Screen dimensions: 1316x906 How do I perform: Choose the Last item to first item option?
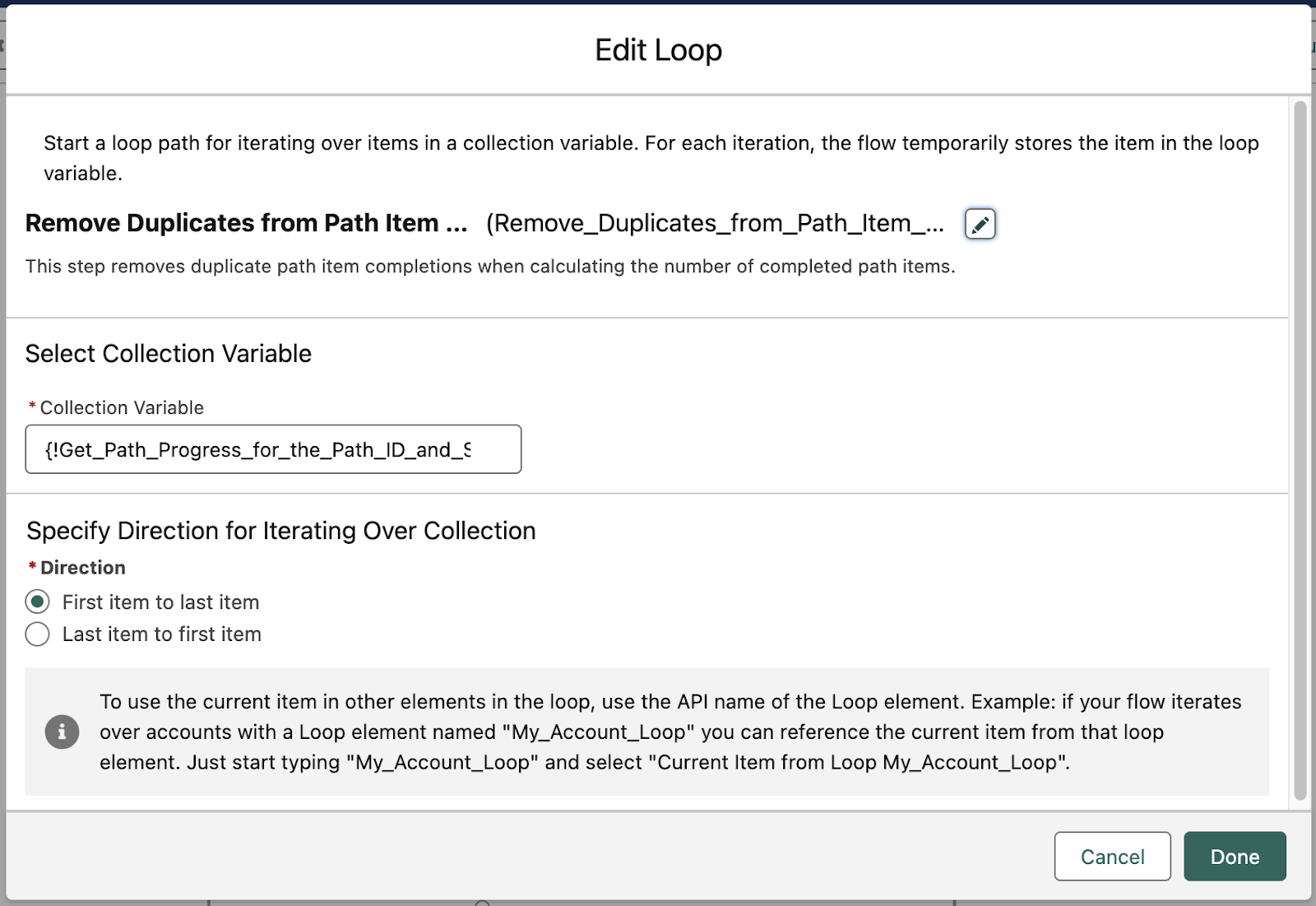(x=37, y=634)
